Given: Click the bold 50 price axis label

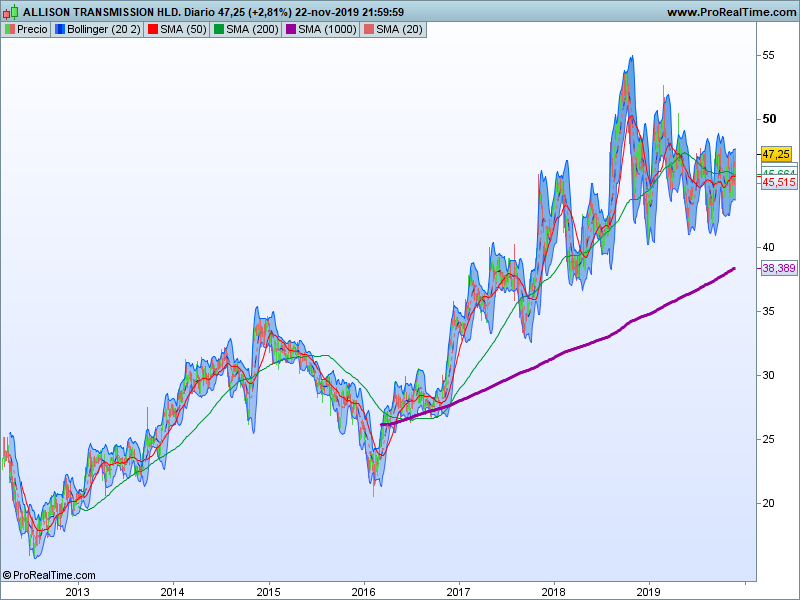Looking at the screenshot, I should click(769, 119).
